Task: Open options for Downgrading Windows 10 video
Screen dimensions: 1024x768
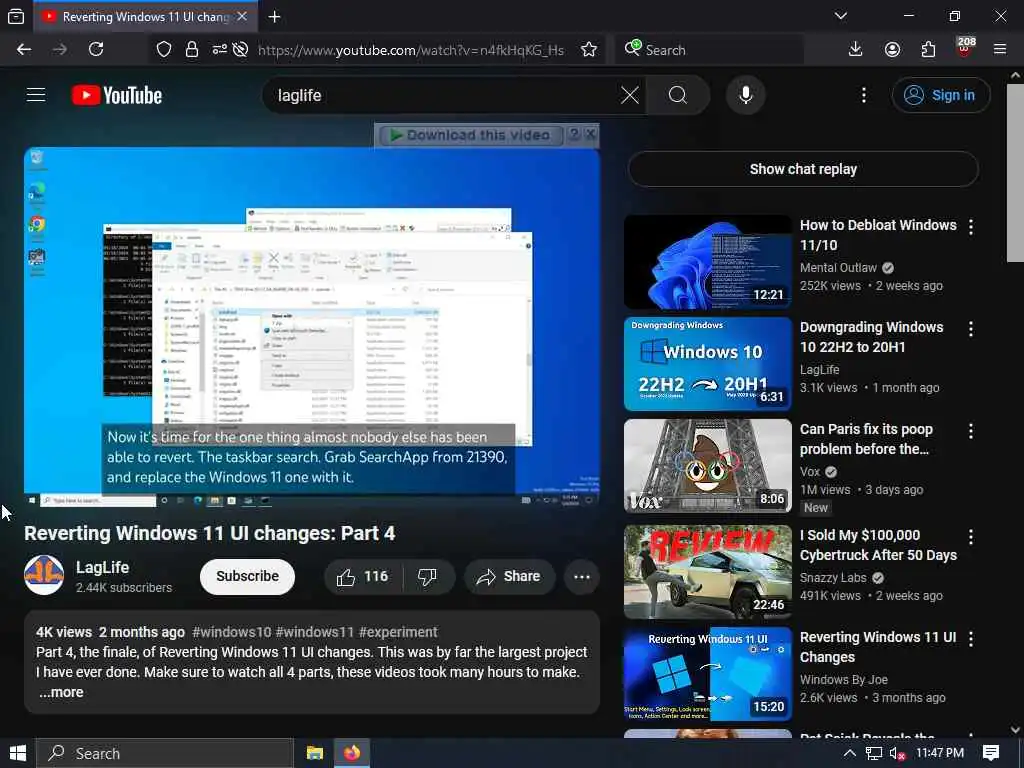Action: tap(971, 328)
